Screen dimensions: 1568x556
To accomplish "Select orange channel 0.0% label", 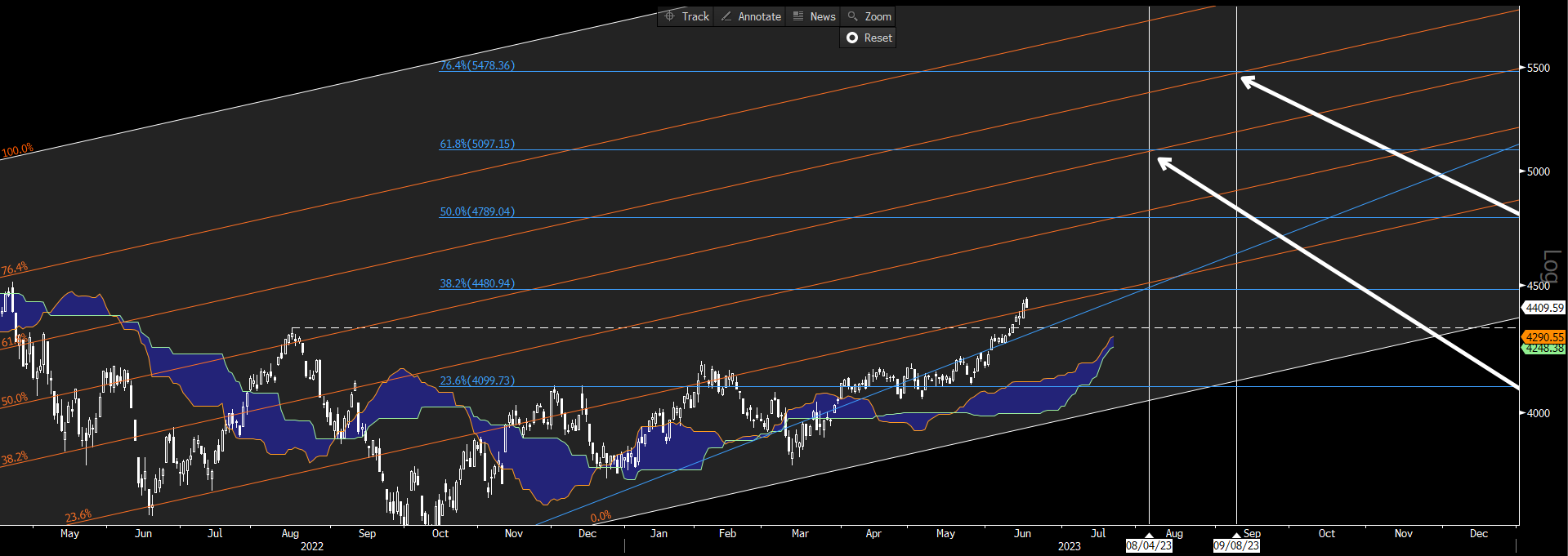I will 601,517.
